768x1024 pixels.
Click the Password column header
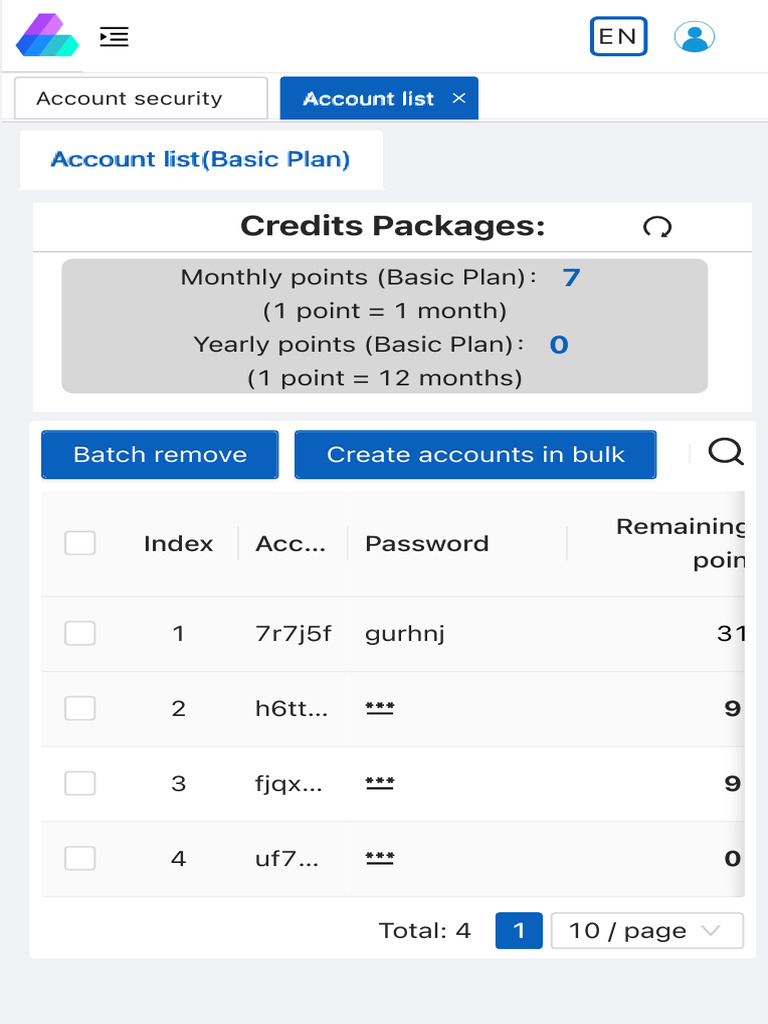pyautogui.click(x=427, y=543)
